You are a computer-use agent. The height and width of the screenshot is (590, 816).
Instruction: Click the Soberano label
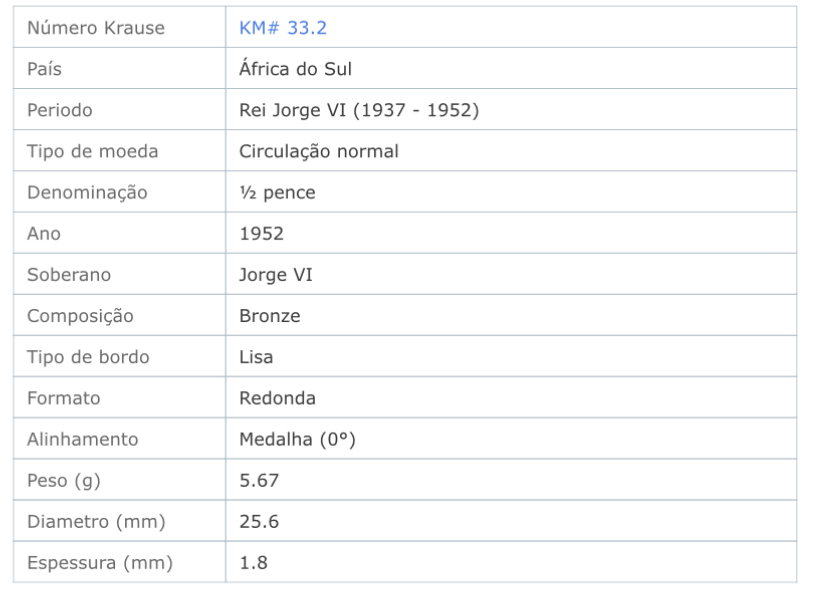[x=69, y=275]
